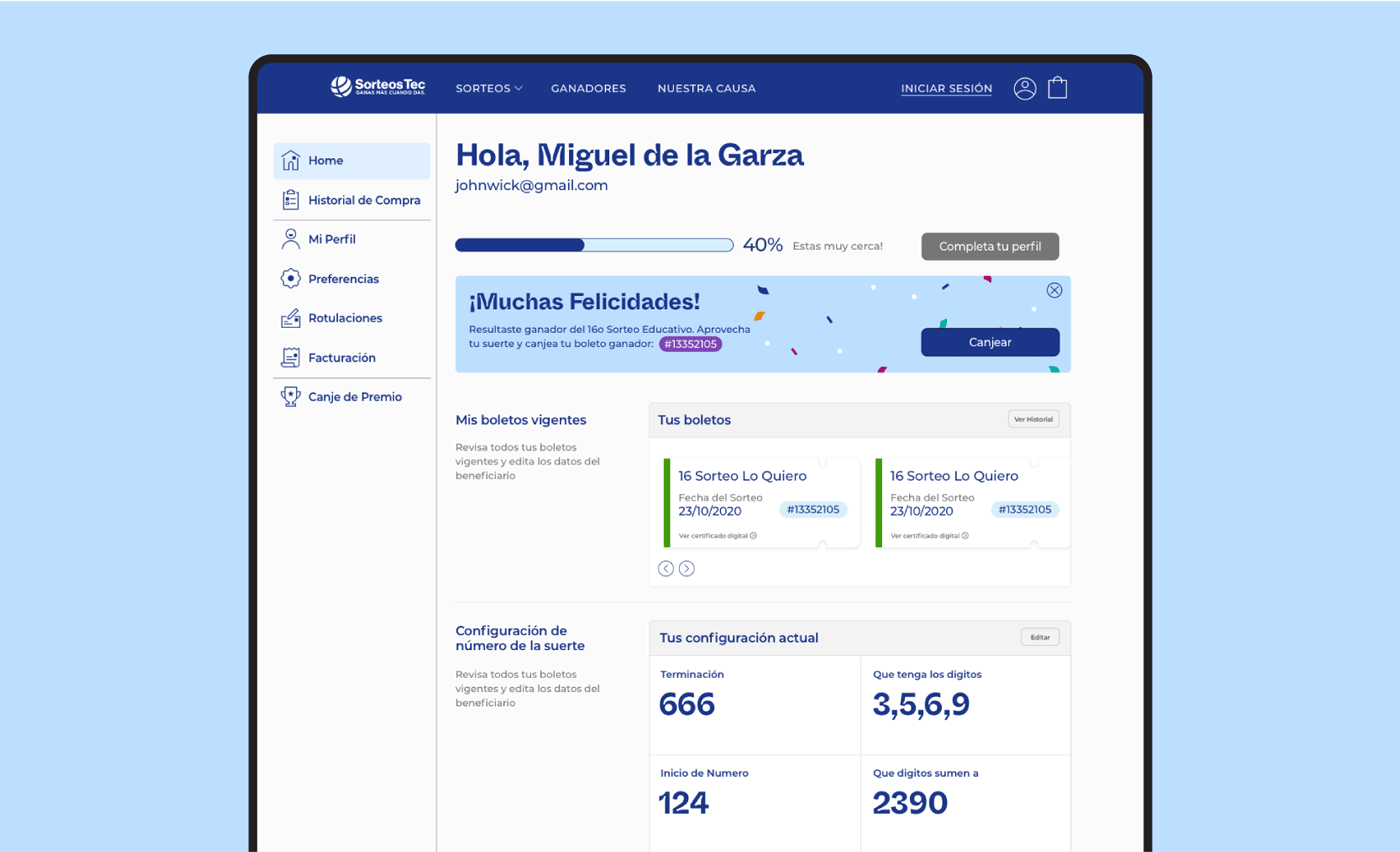1400x852 pixels.
Task: Open the GANADORES menu item
Action: click(x=588, y=88)
